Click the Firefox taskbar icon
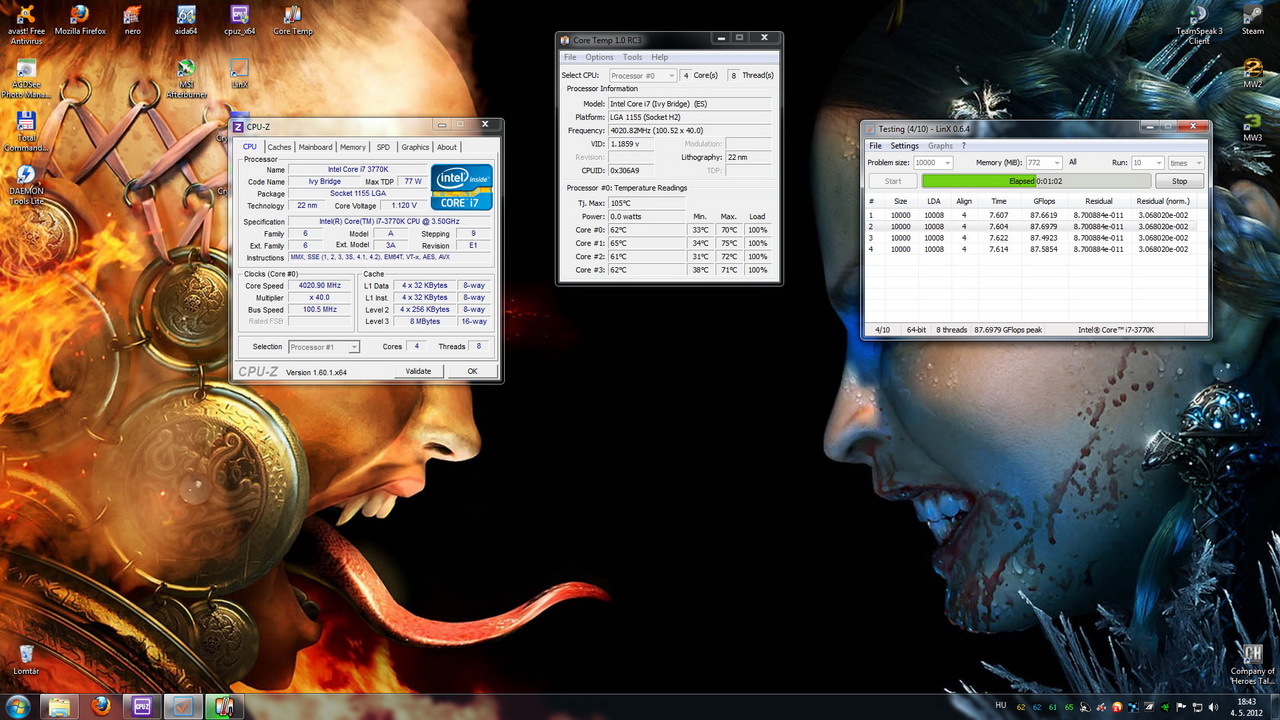 pyautogui.click(x=100, y=706)
